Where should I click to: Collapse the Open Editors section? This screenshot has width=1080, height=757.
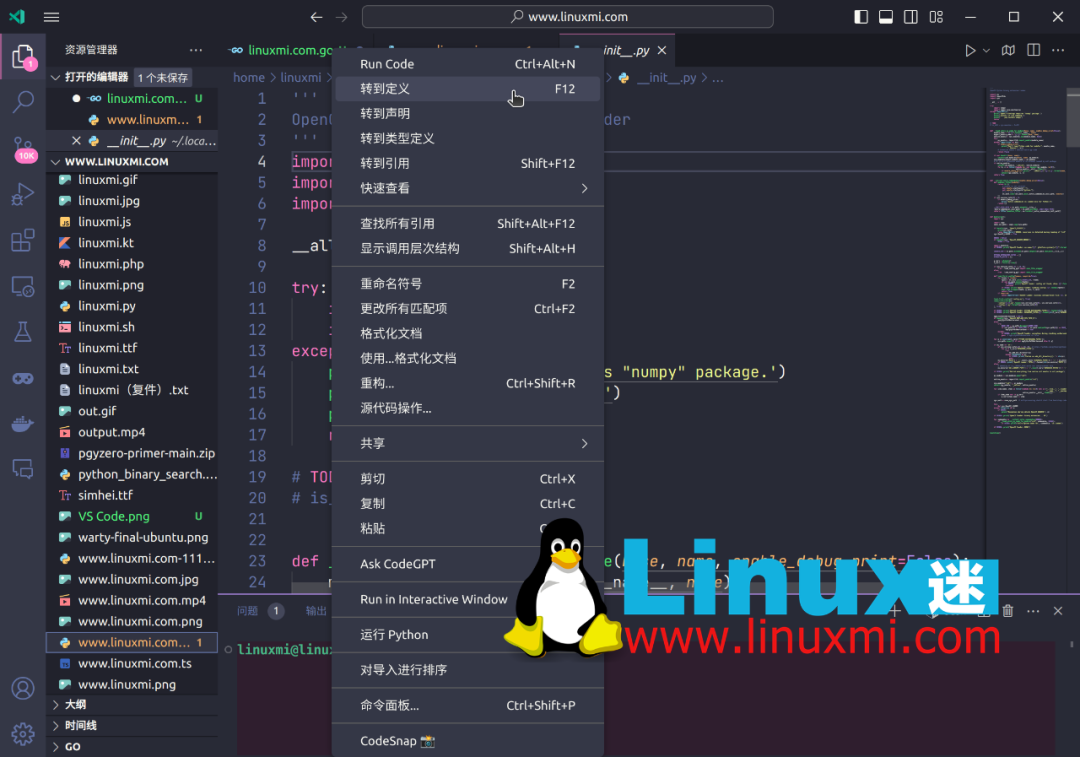point(56,77)
